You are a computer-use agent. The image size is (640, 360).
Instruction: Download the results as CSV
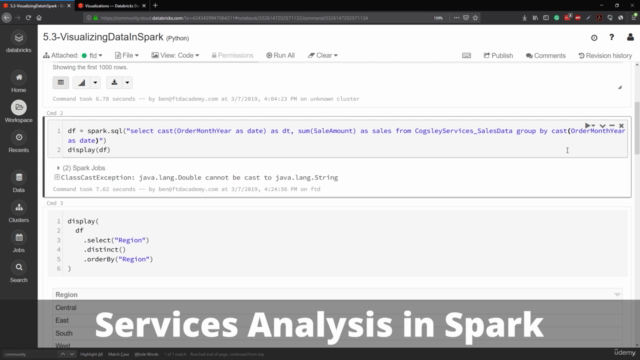coord(114,82)
